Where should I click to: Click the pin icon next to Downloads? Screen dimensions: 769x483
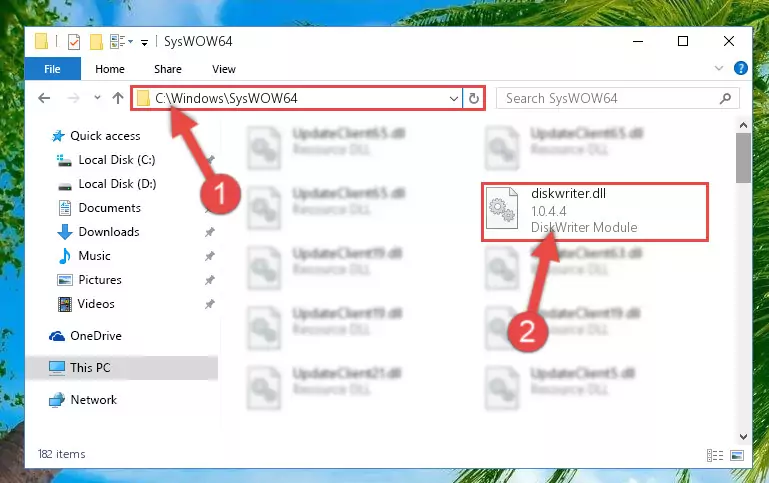(x=209, y=232)
